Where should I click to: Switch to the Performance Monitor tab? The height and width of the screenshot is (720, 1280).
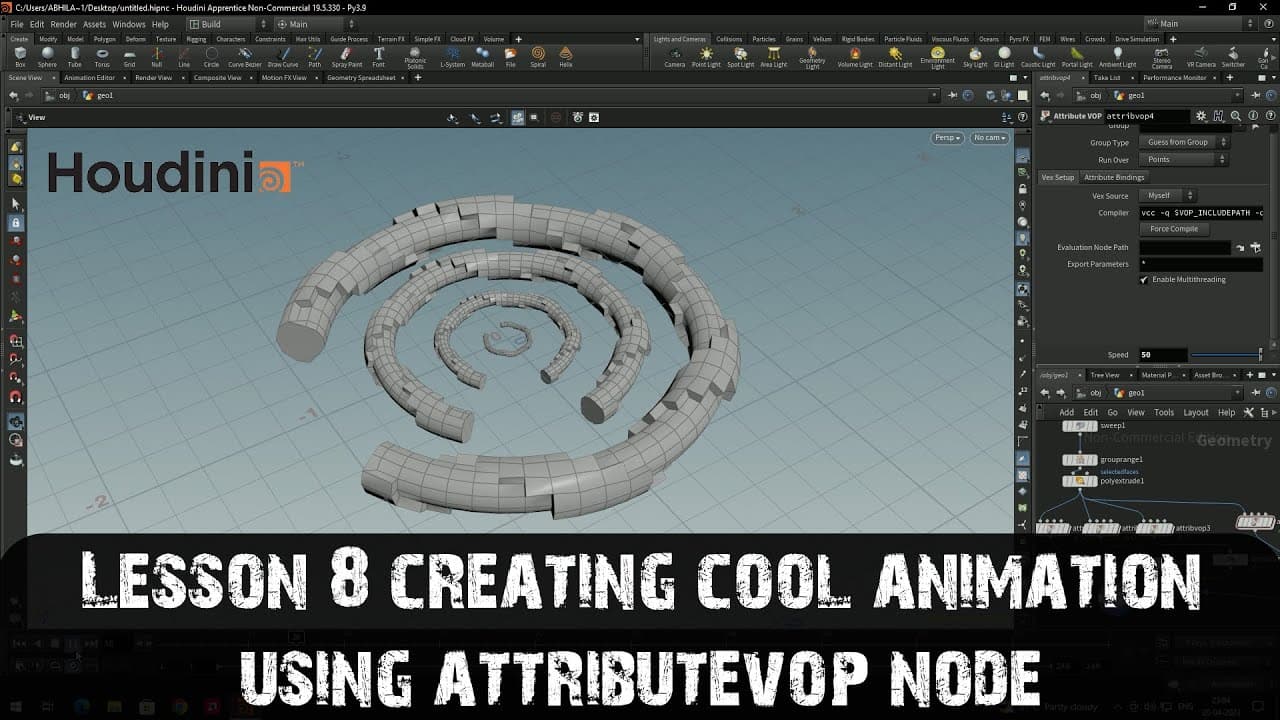coord(1175,77)
